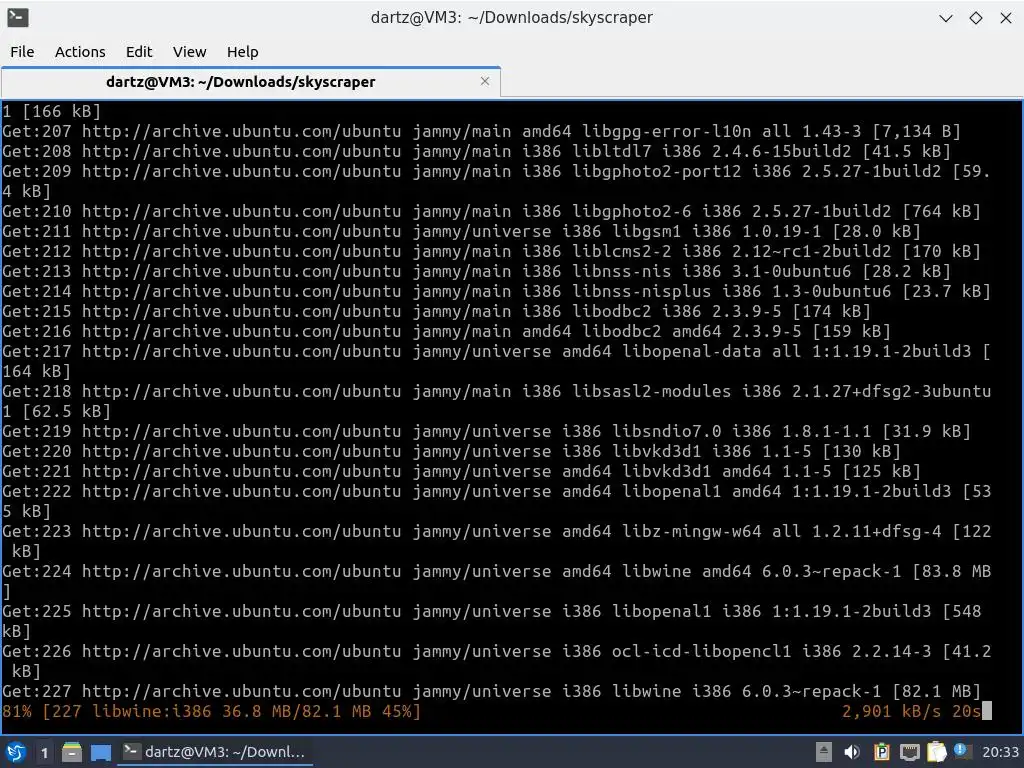Click the Get:225 libopenal1 i386 line

(x=492, y=621)
